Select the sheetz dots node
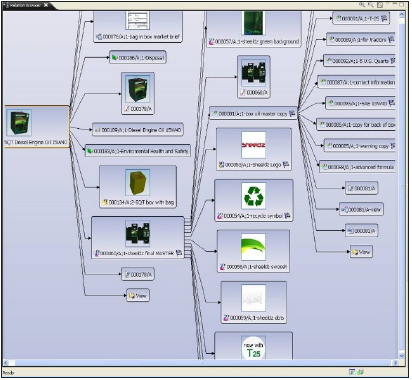The height and width of the screenshot is (380, 412). pyautogui.click(x=254, y=302)
